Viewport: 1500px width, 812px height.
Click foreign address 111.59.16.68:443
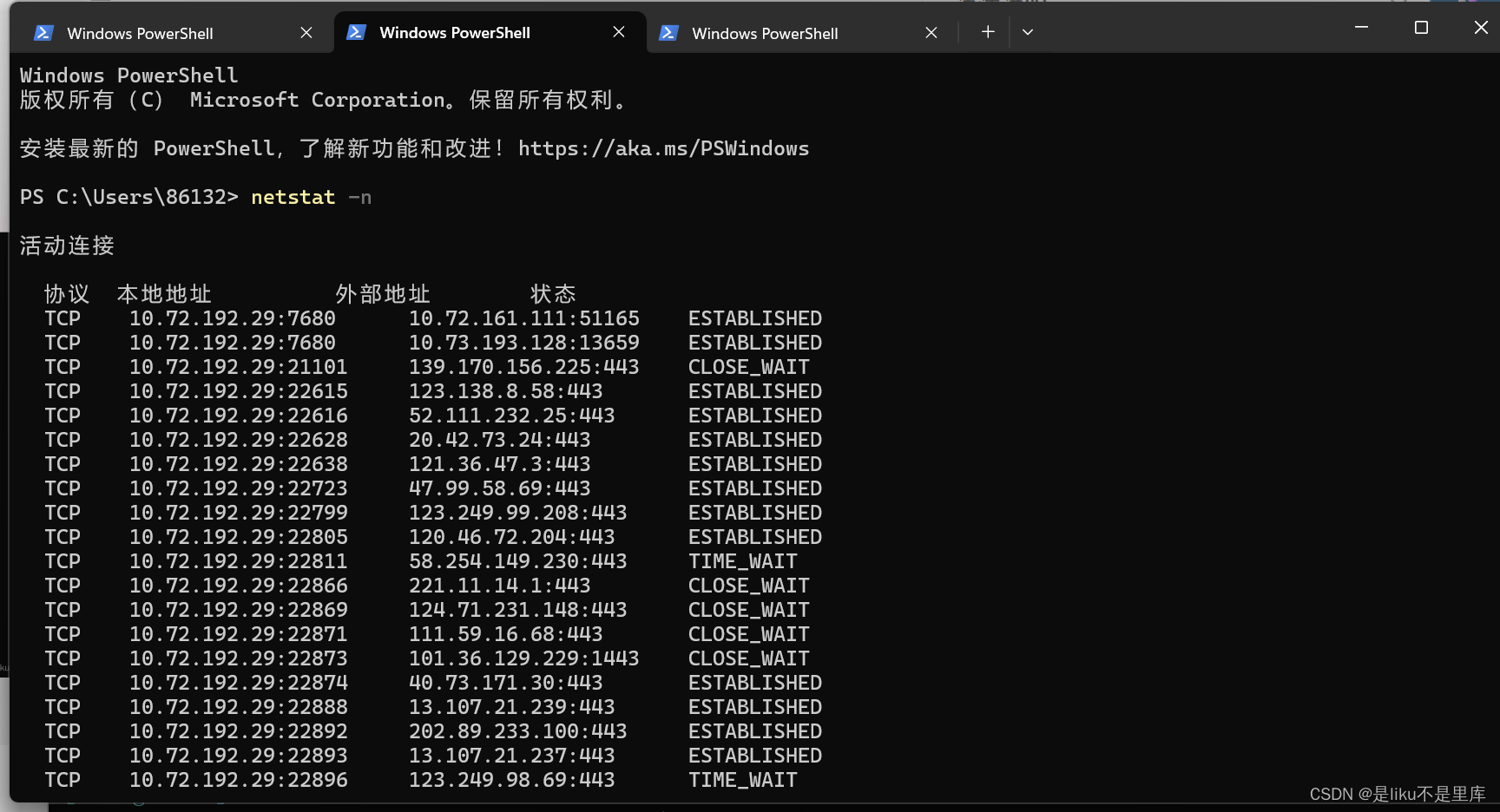tap(506, 634)
